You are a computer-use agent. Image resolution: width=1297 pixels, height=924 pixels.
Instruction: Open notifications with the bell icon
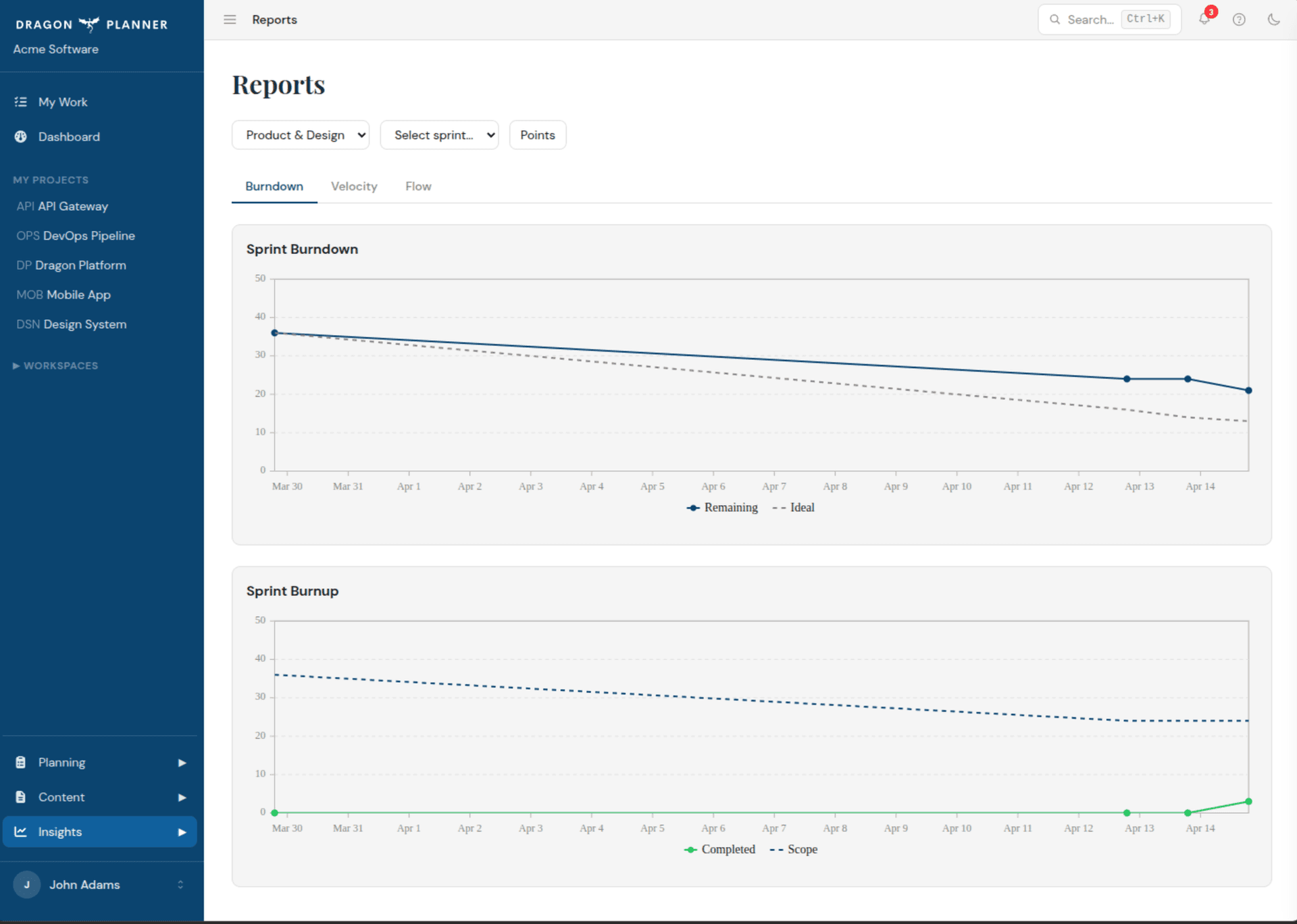tap(1204, 20)
